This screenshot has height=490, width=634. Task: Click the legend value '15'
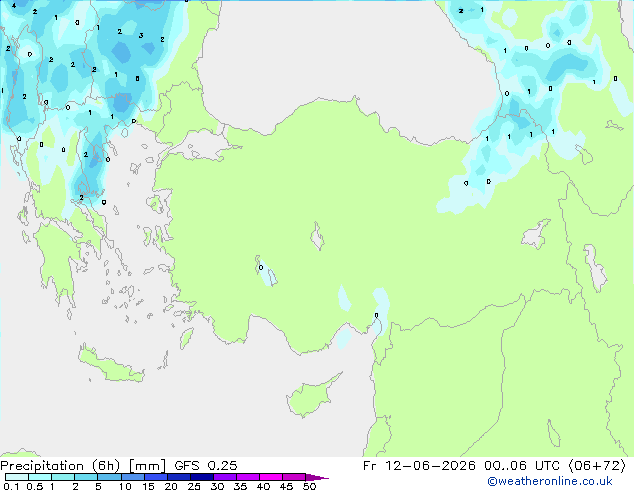(x=148, y=486)
